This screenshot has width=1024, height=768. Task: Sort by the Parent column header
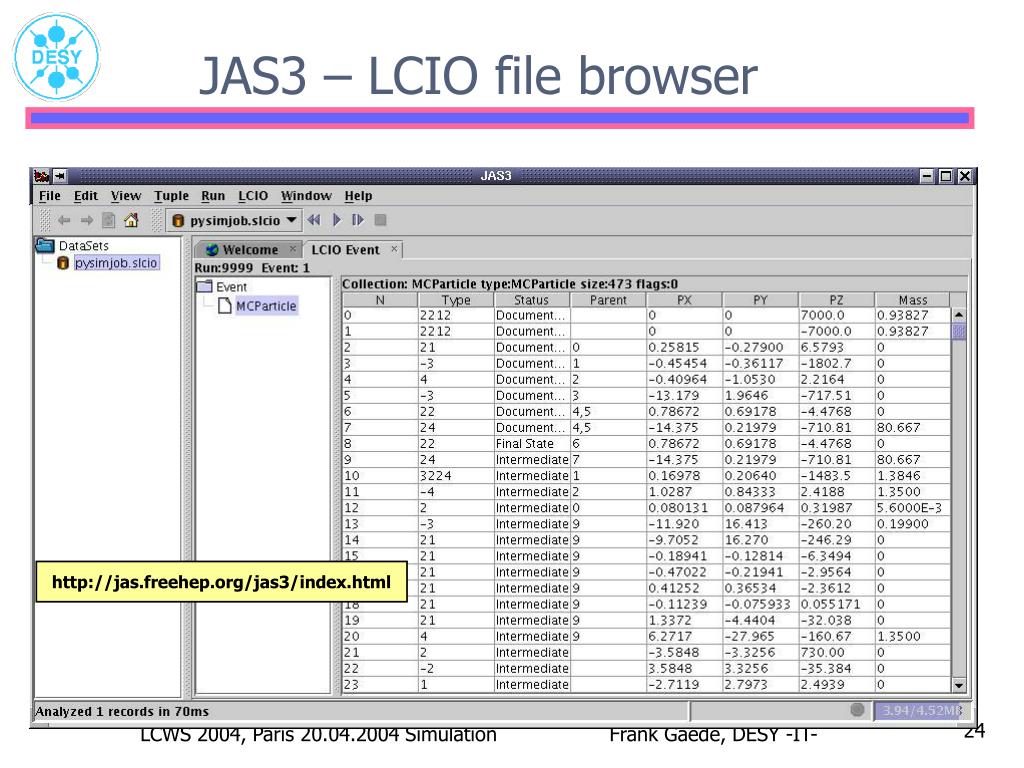point(608,300)
